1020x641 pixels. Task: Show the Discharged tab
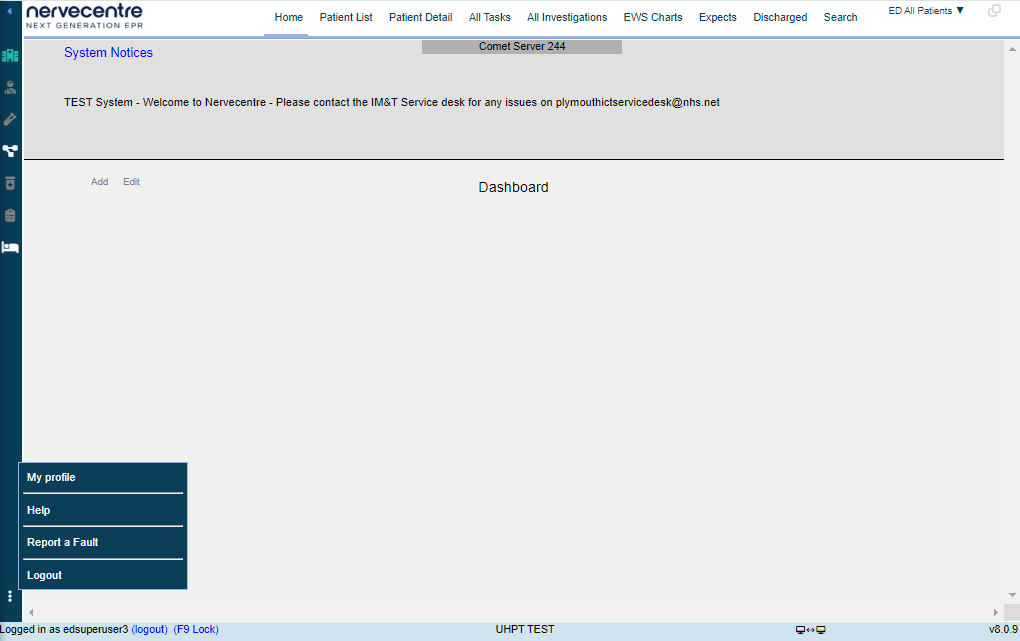[x=780, y=18]
